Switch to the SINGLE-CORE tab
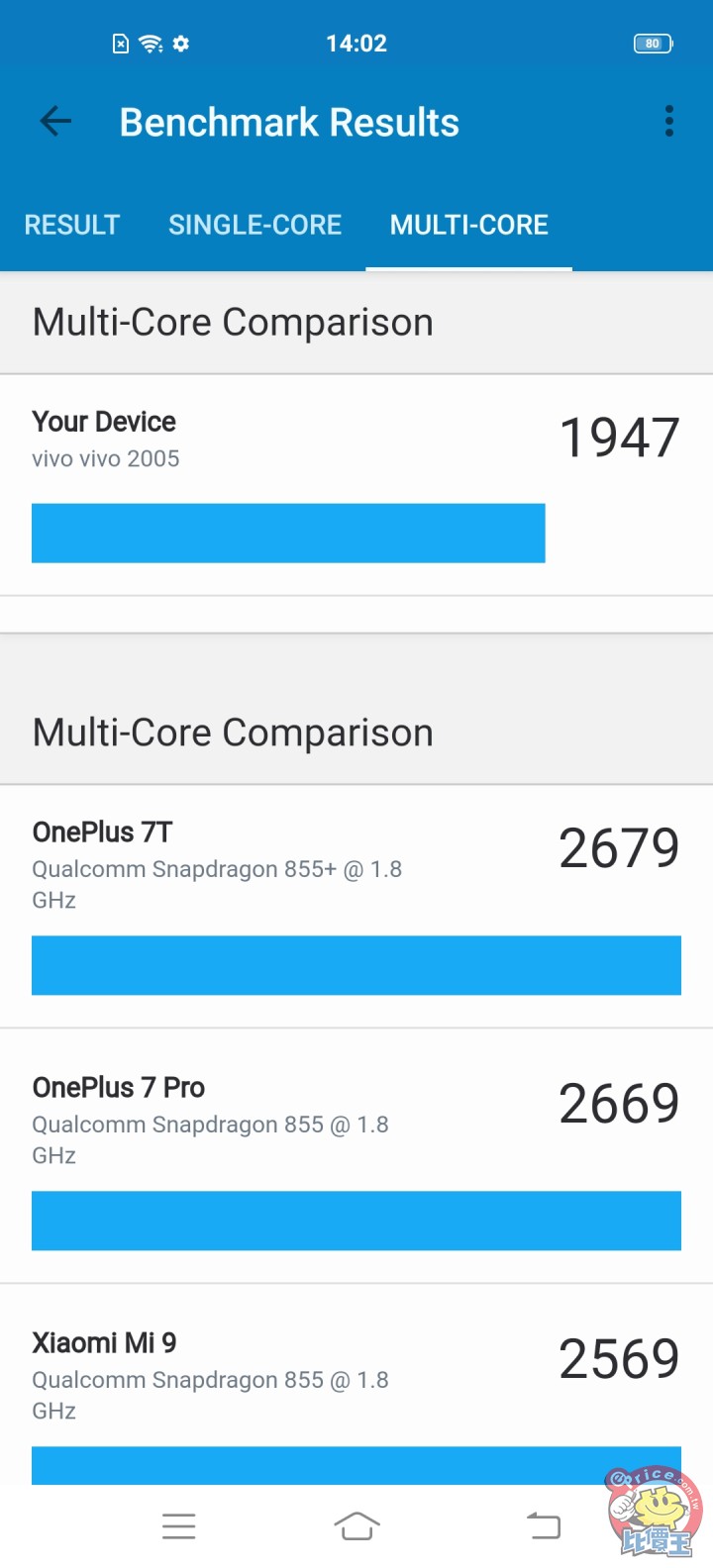 point(255,225)
